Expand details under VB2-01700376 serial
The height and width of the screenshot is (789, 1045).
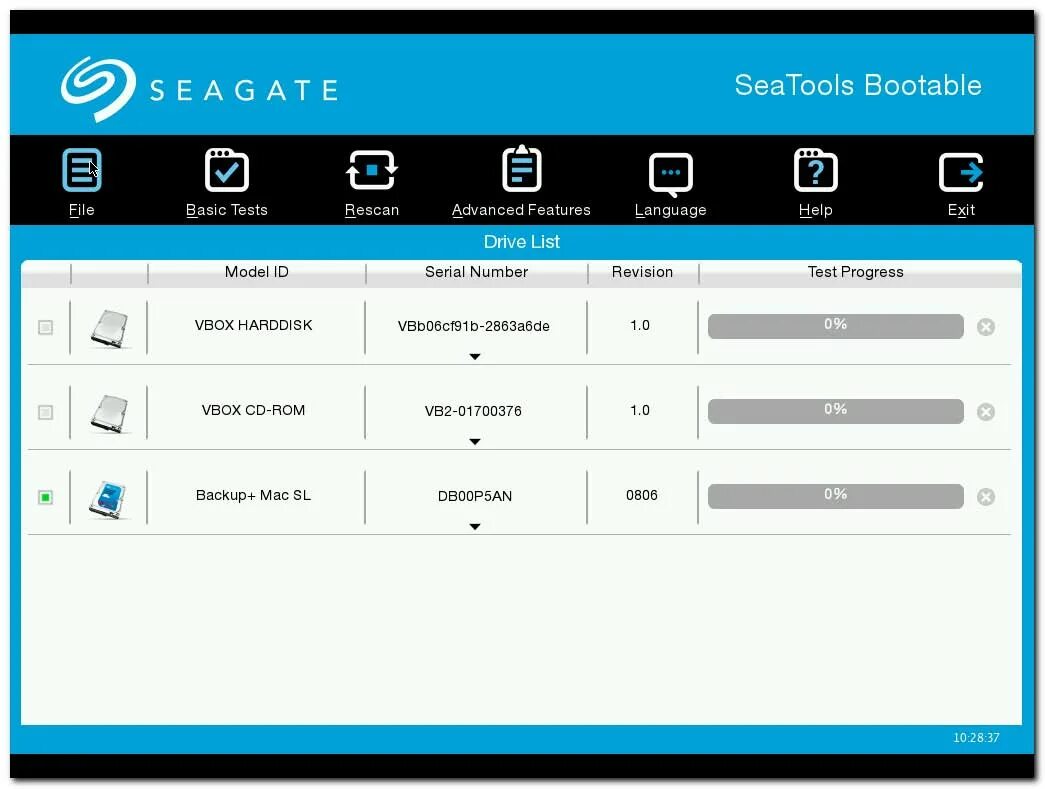pyautogui.click(x=475, y=442)
